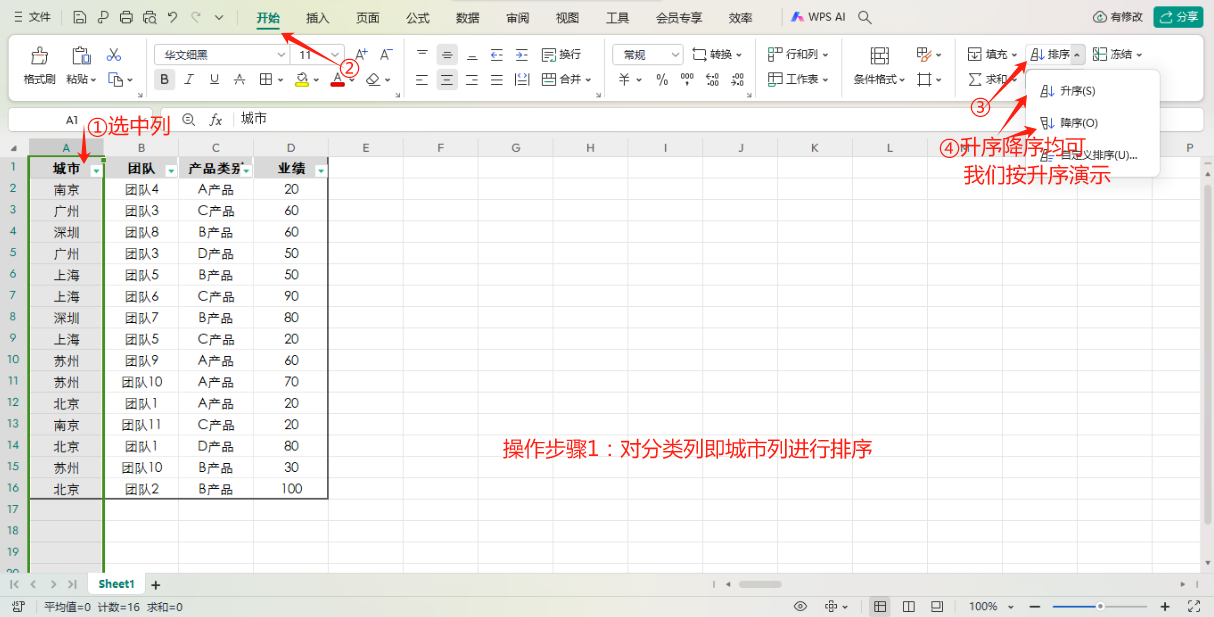
Task: Switch to the 视图 (View) tab
Action: click(567, 17)
